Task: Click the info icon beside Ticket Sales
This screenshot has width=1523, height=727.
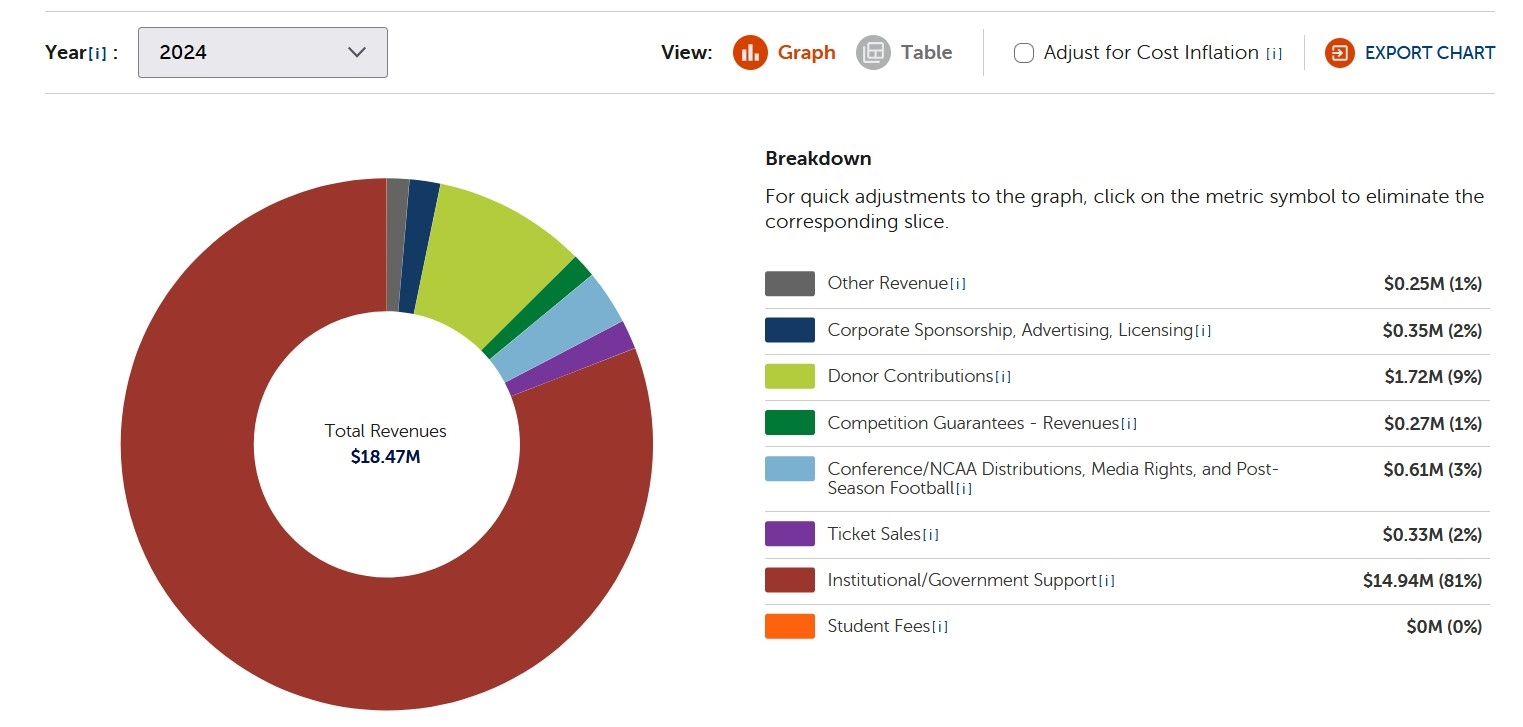Action: point(929,534)
